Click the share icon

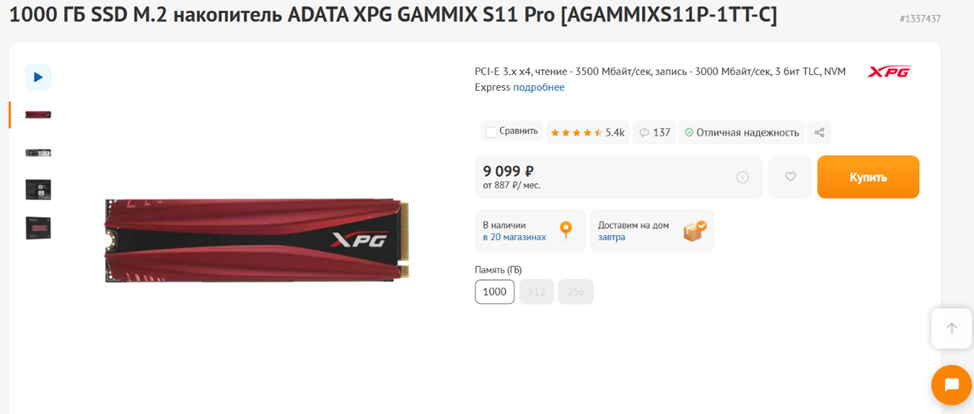pyautogui.click(x=819, y=132)
